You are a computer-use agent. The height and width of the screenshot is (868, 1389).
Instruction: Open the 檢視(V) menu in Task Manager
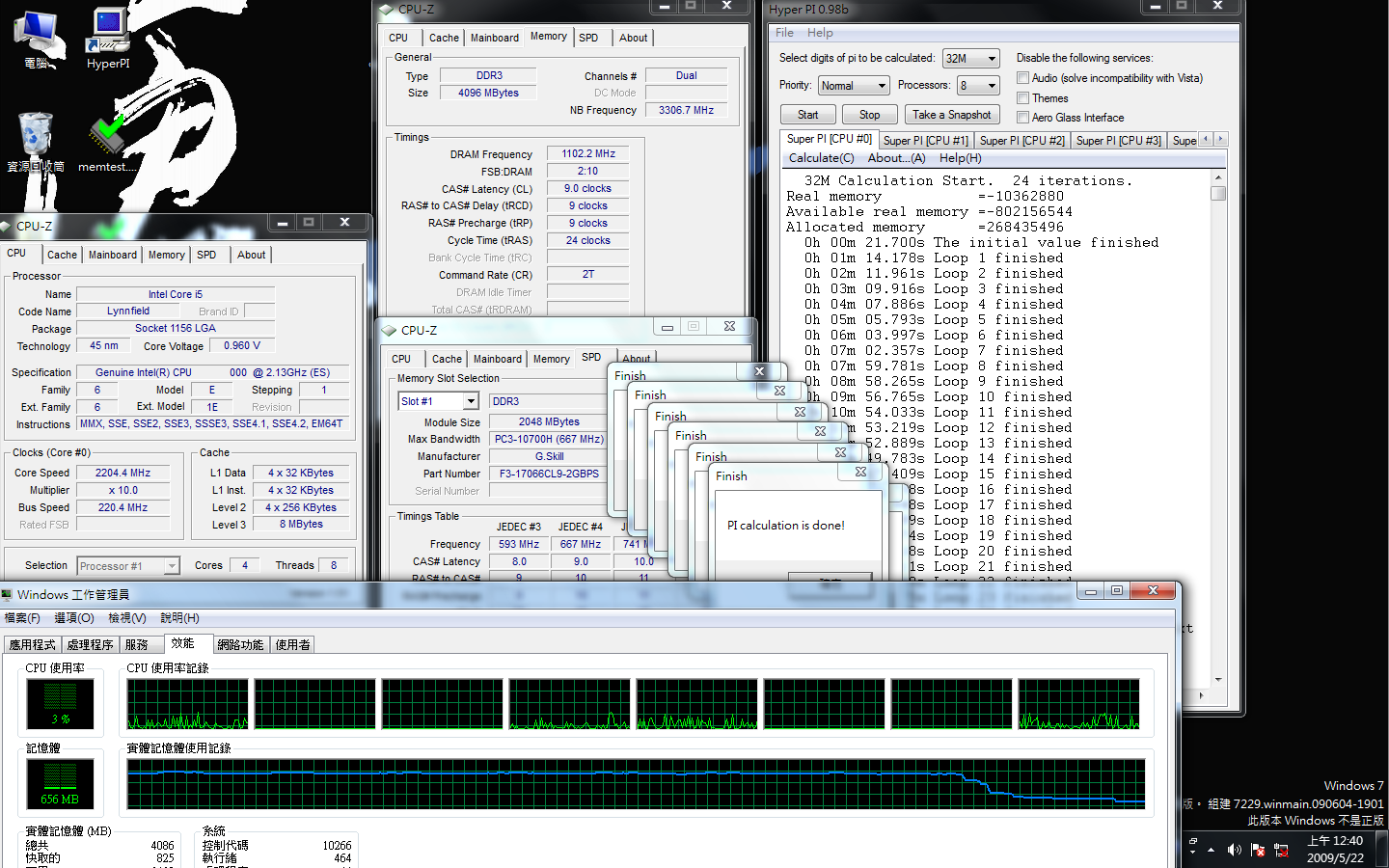(126, 617)
